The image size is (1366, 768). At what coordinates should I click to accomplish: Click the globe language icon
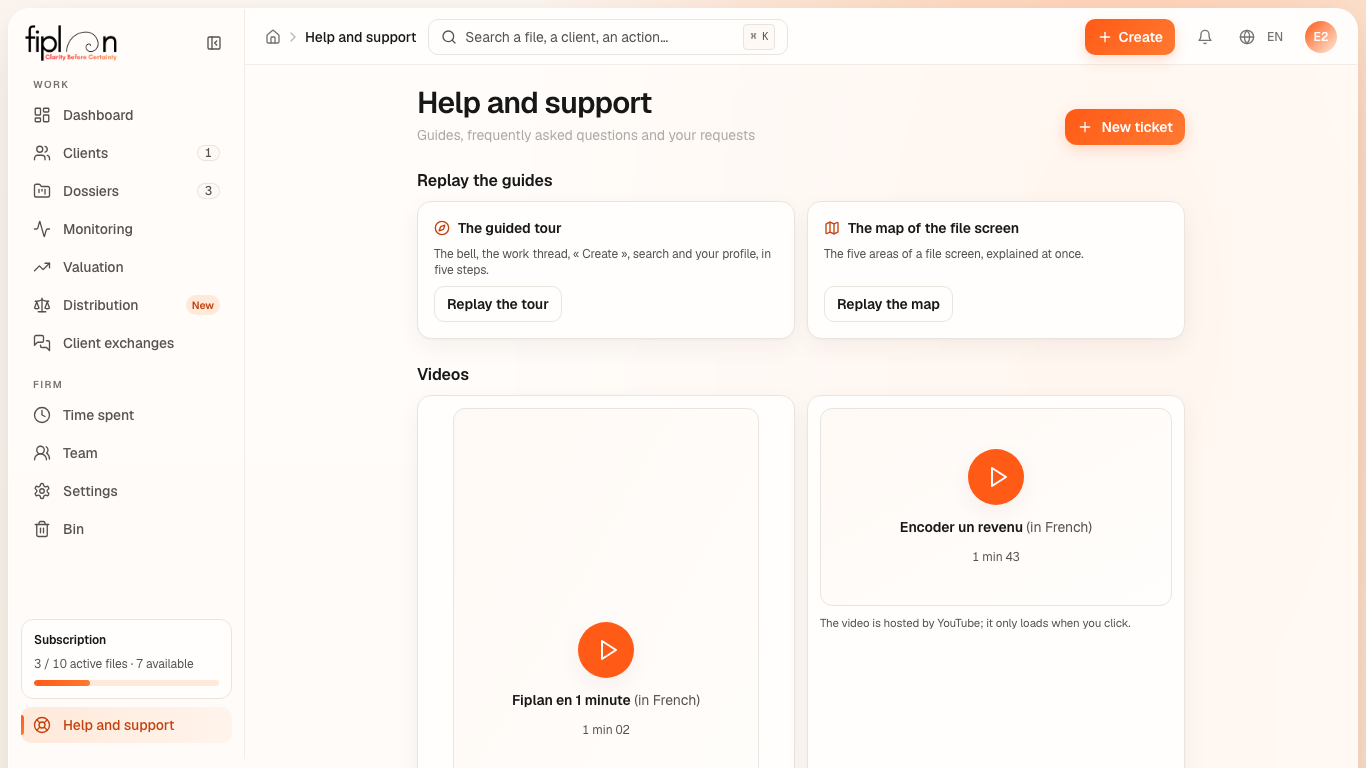1247,37
